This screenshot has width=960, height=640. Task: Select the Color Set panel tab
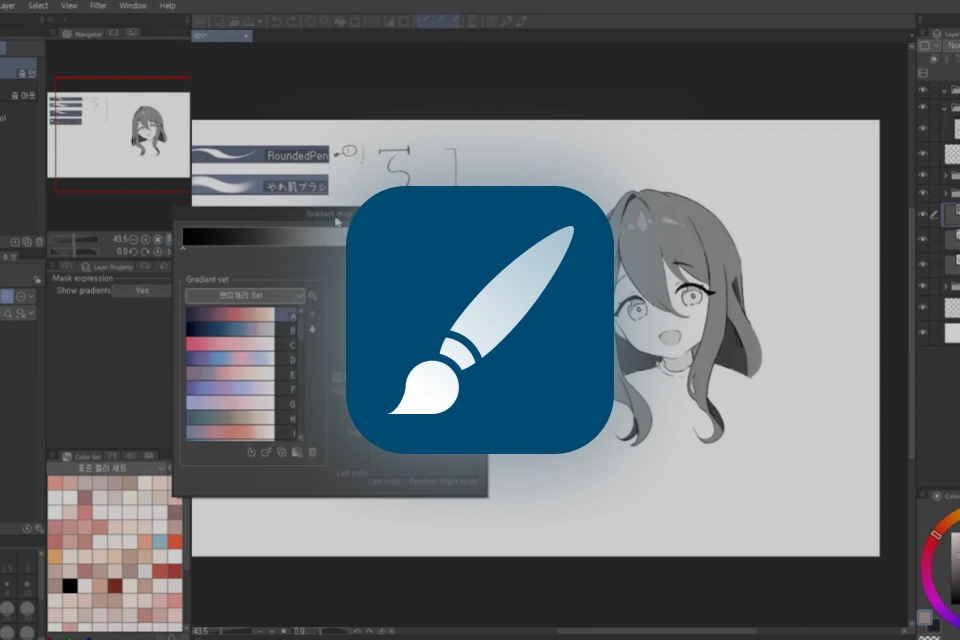click(x=82, y=457)
